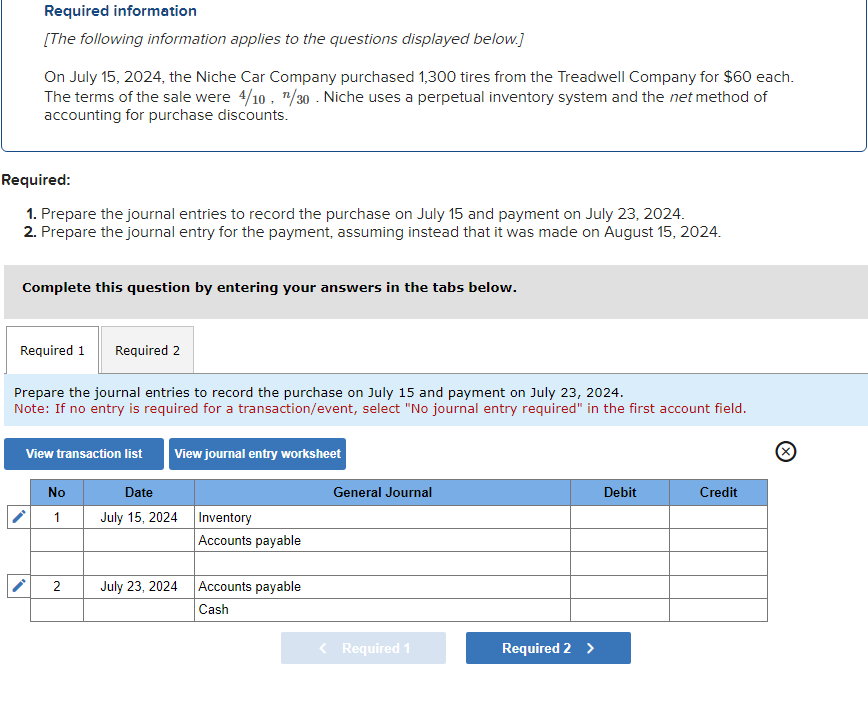The width and height of the screenshot is (868, 721).
Task: Select the Required 1 tab
Action: click(52, 350)
